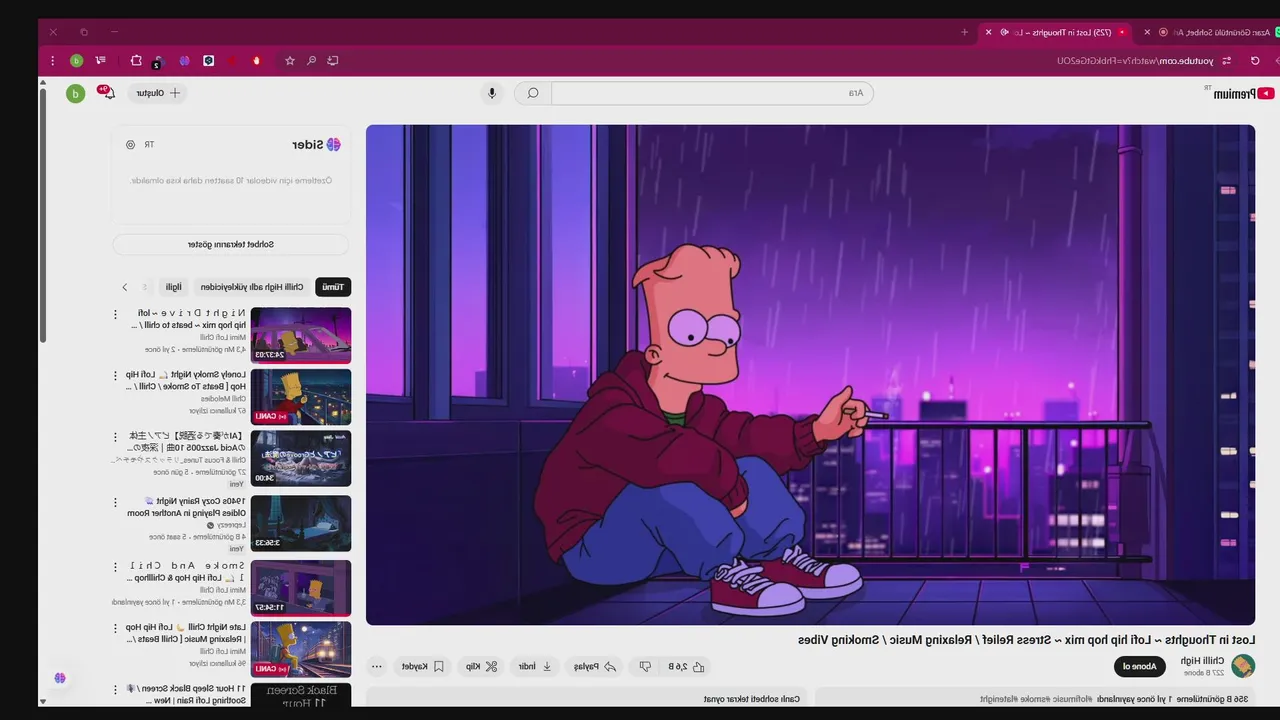Dislike the video with thumbs-down

point(646,666)
